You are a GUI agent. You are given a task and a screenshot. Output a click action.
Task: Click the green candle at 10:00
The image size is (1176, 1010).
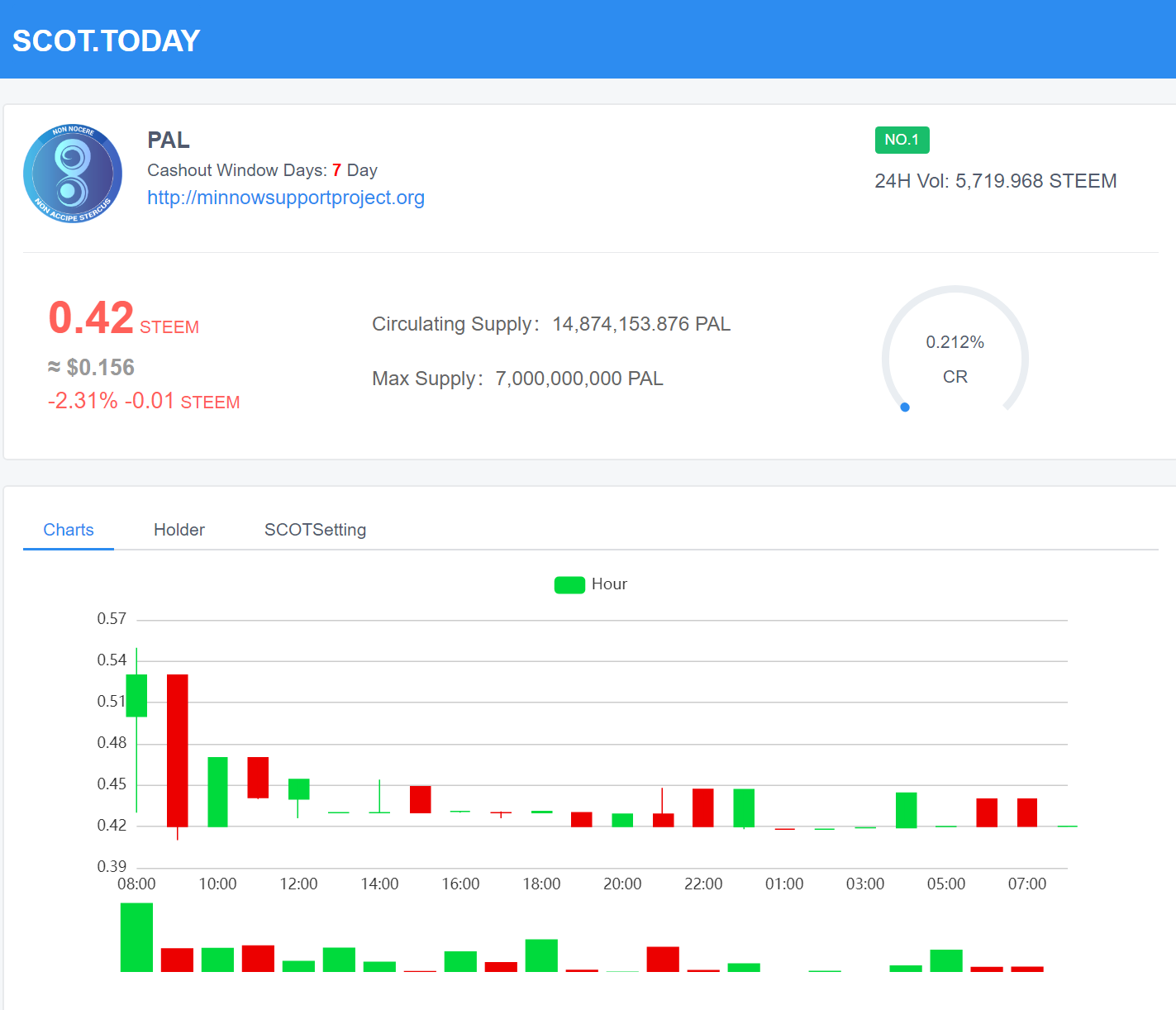(x=217, y=792)
